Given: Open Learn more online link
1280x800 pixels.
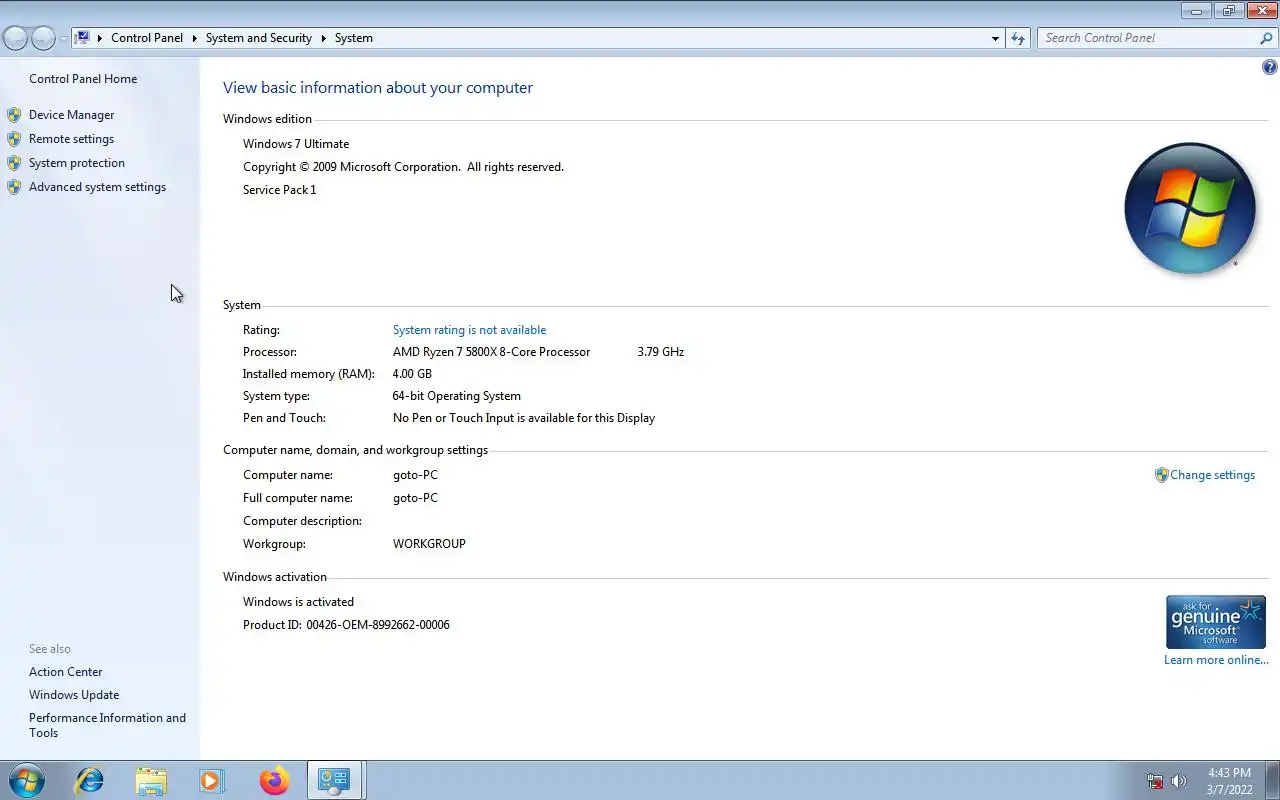Looking at the screenshot, I should pyautogui.click(x=1216, y=660).
